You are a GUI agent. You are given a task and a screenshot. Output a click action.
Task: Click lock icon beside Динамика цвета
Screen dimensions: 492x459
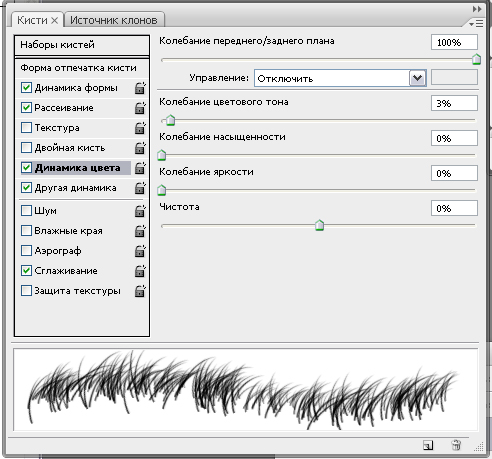pos(140,168)
